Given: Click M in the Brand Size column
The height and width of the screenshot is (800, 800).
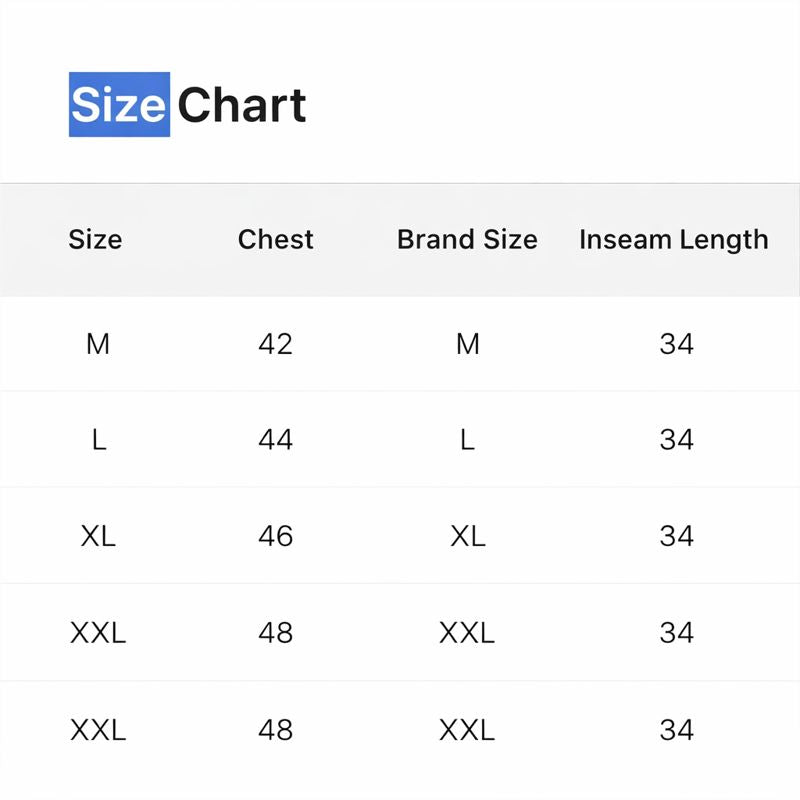Looking at the screenshot, I should [467, 344].
